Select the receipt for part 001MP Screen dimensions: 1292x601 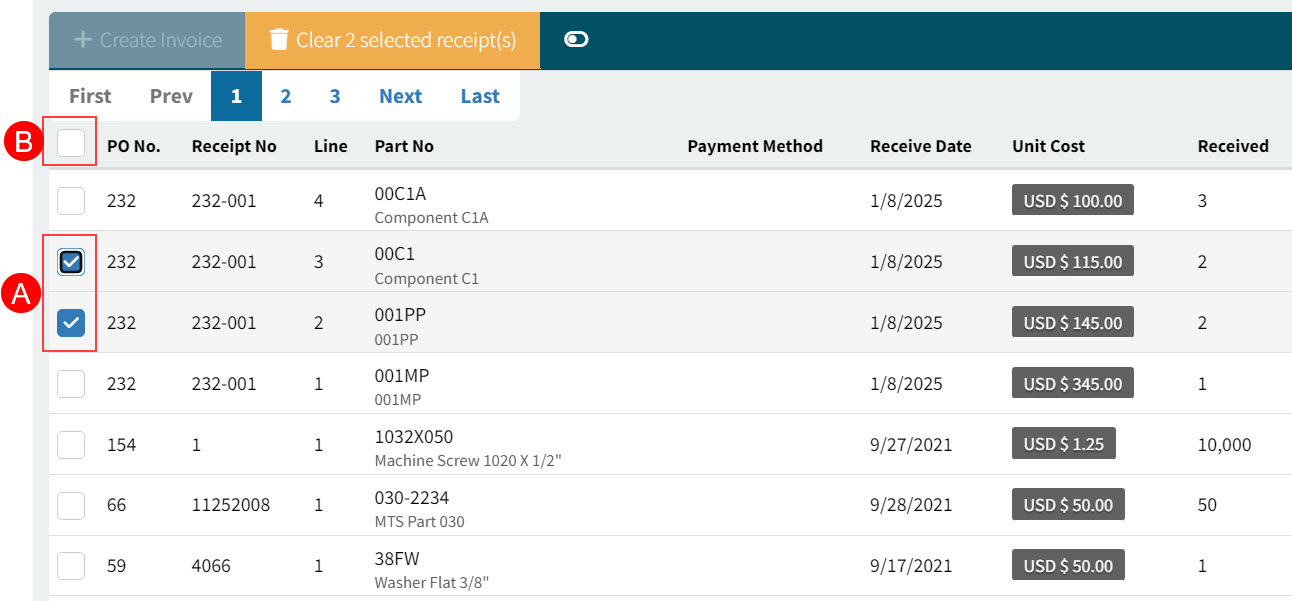[x=70, y=383]
